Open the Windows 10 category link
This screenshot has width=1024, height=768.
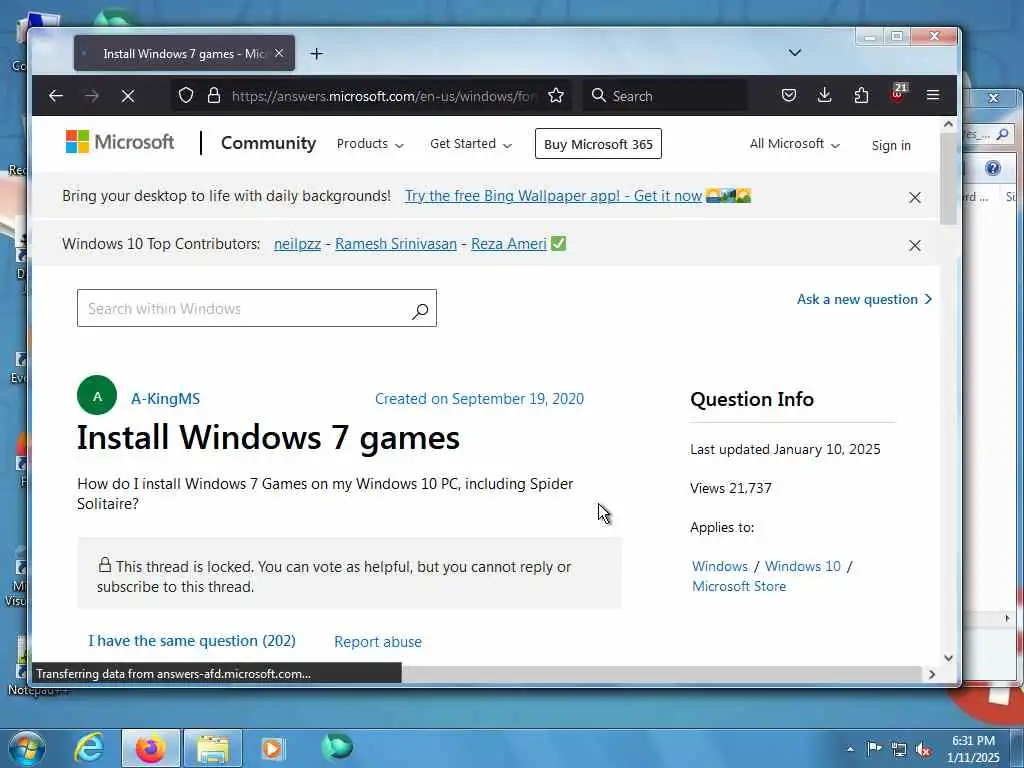(x=803, y=566)
